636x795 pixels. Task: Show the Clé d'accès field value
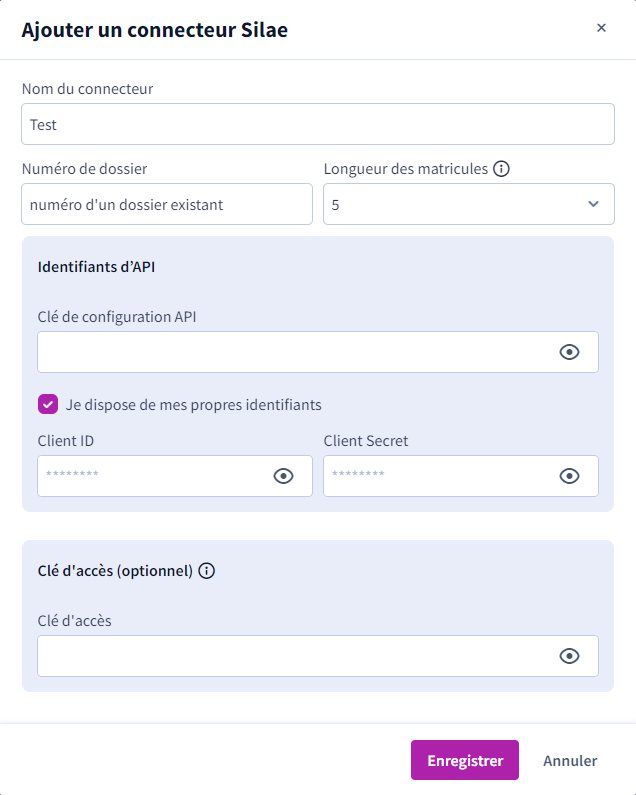569,656
